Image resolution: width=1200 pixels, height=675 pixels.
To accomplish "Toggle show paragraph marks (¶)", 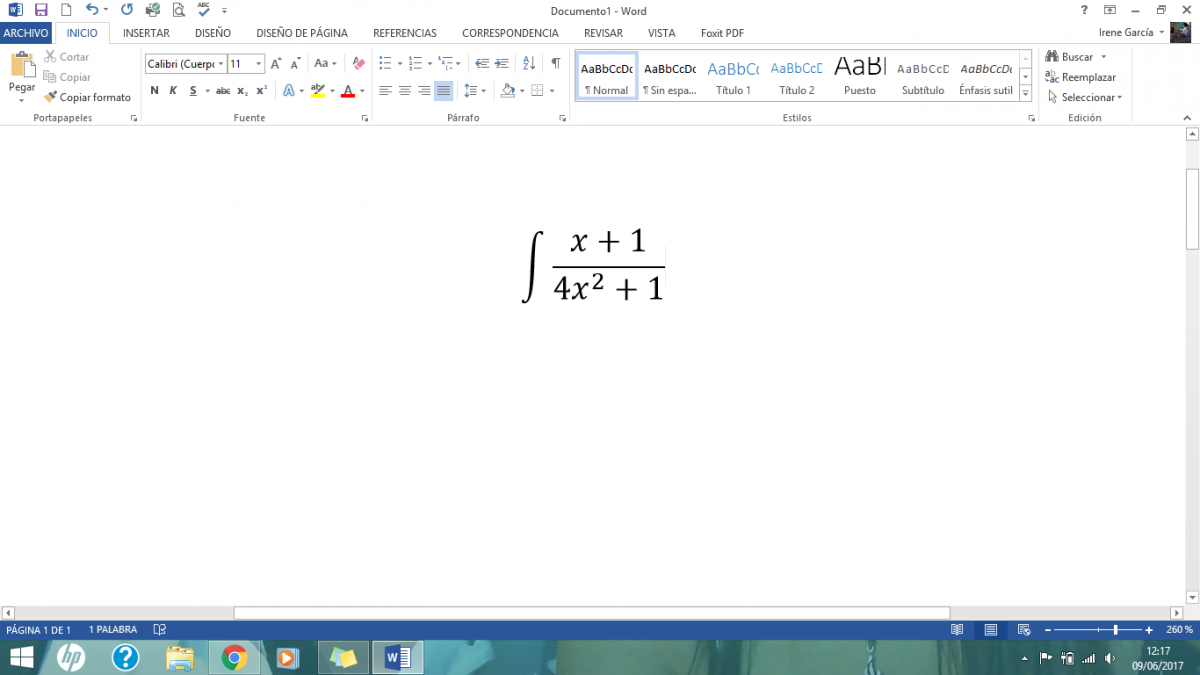I will pos(556,63).
